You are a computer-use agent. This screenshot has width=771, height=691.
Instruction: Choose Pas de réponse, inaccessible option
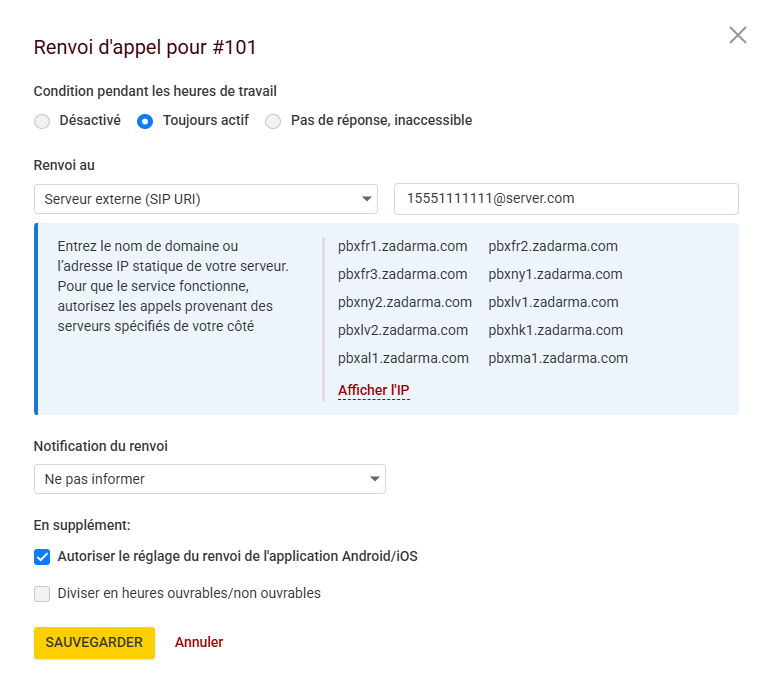[x=273, y=121]
